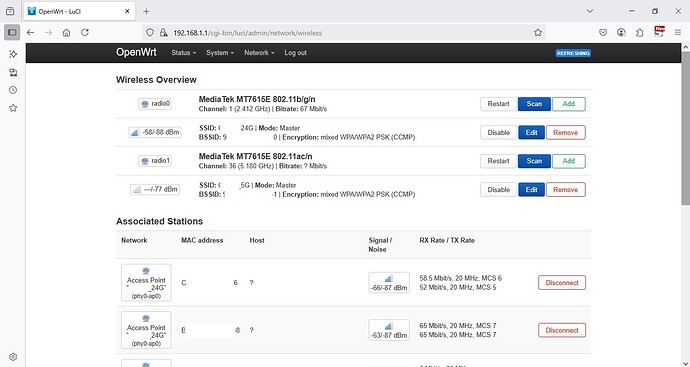Open Firefox View tab icon
The height and width of the screenshot is (367, 690).
click(x=10, y=11)
